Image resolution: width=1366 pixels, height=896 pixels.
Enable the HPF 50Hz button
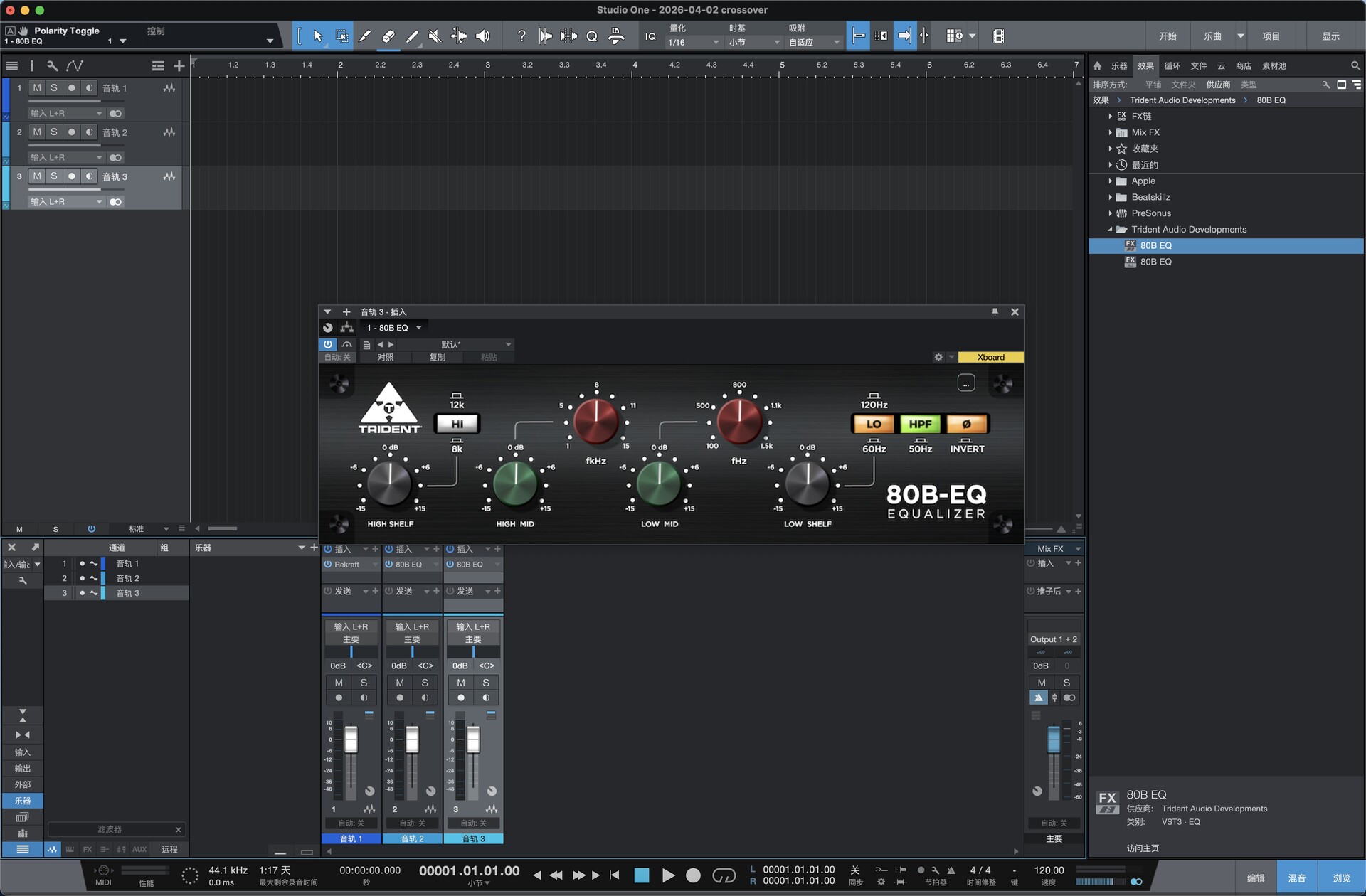[x=920, y=424]
